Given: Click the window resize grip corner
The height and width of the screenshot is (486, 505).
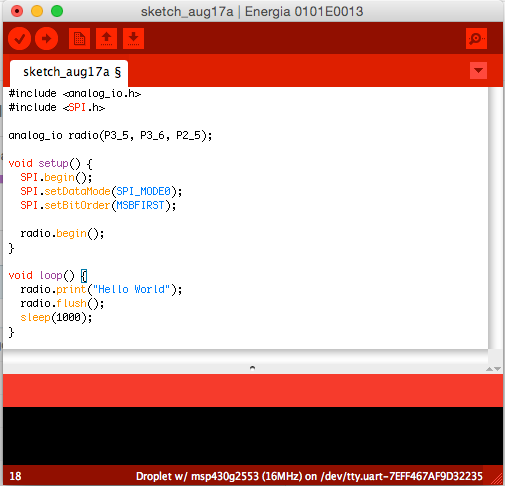Looking at the screenshot, I should [496, 479].
